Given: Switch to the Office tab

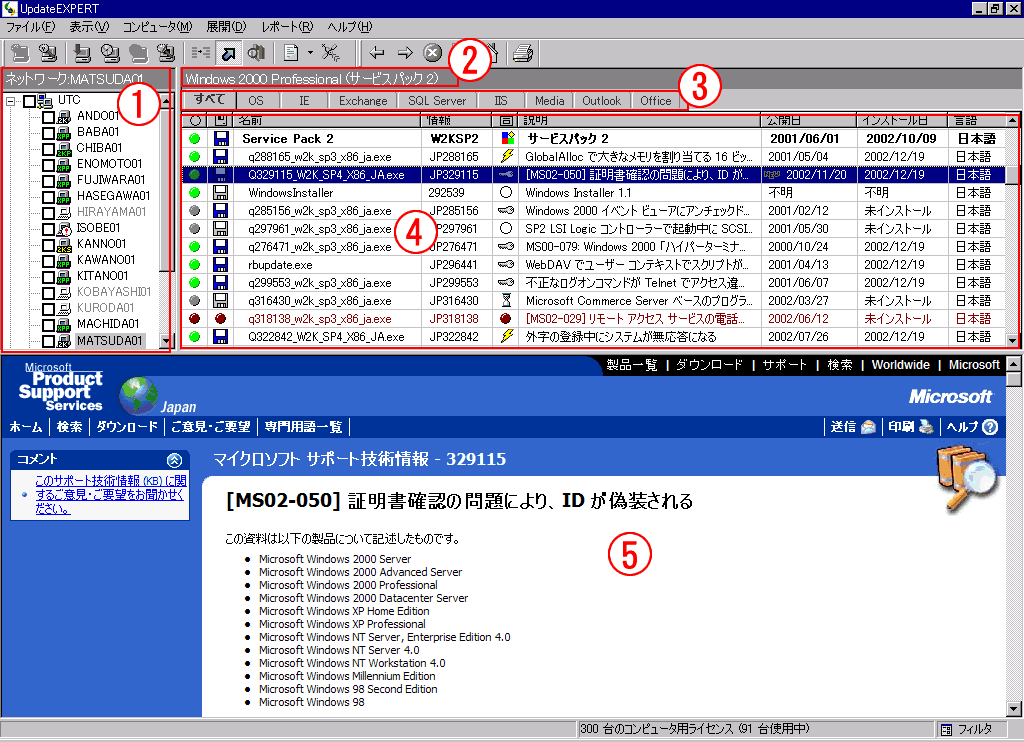Looking at the screenshot, I should (x=656, y=101).
